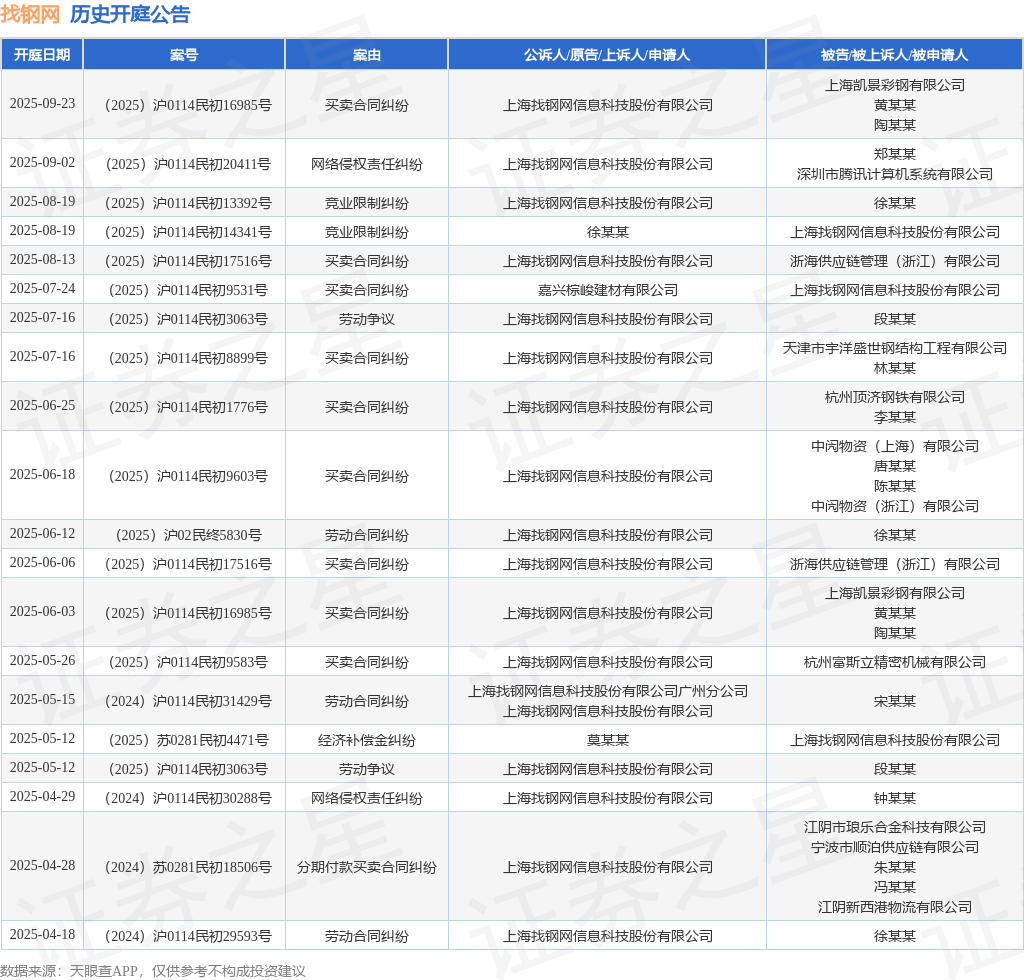This screenshot has width=1024, height=980.
Task: Click date cell 2025-06-12
Action: point(42,533)
